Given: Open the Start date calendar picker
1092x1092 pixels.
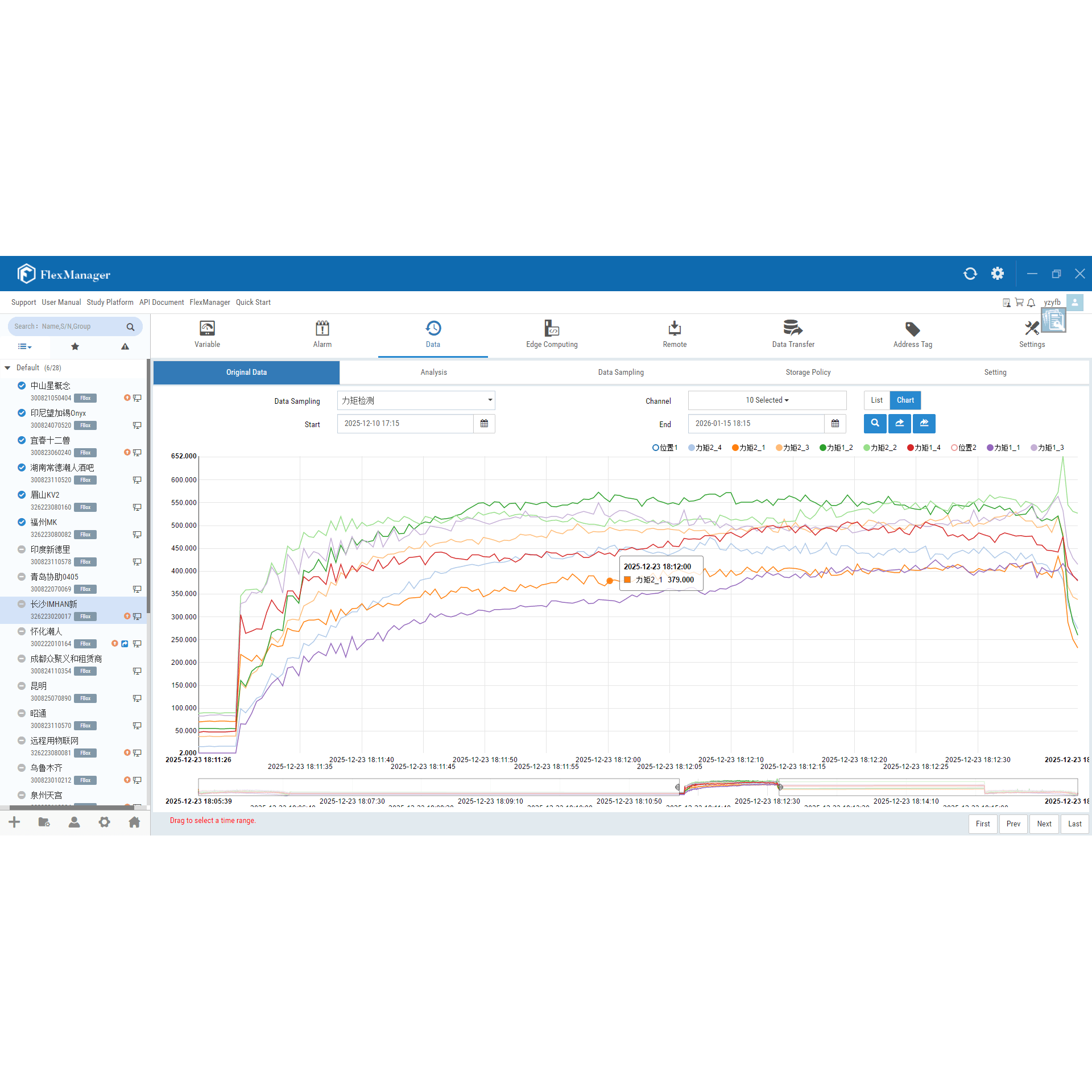Looking at the screenshot, I should [x=484, y=424].
